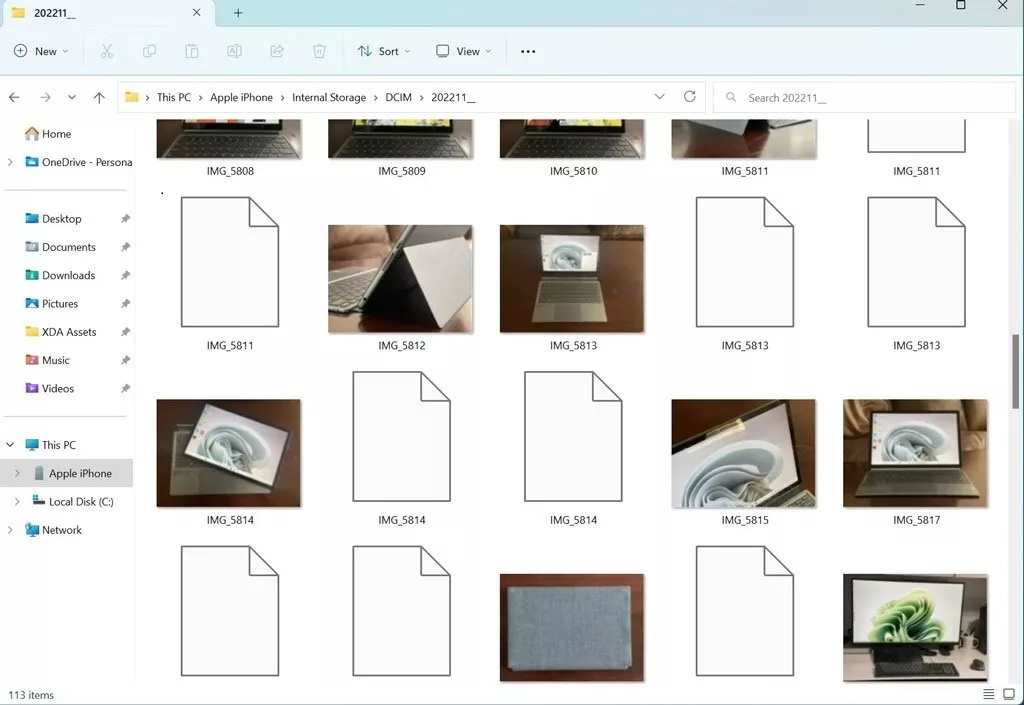1024x705 pixels.
Task: Click the Cut icon in the toolbar
Action: click(106, 51)
